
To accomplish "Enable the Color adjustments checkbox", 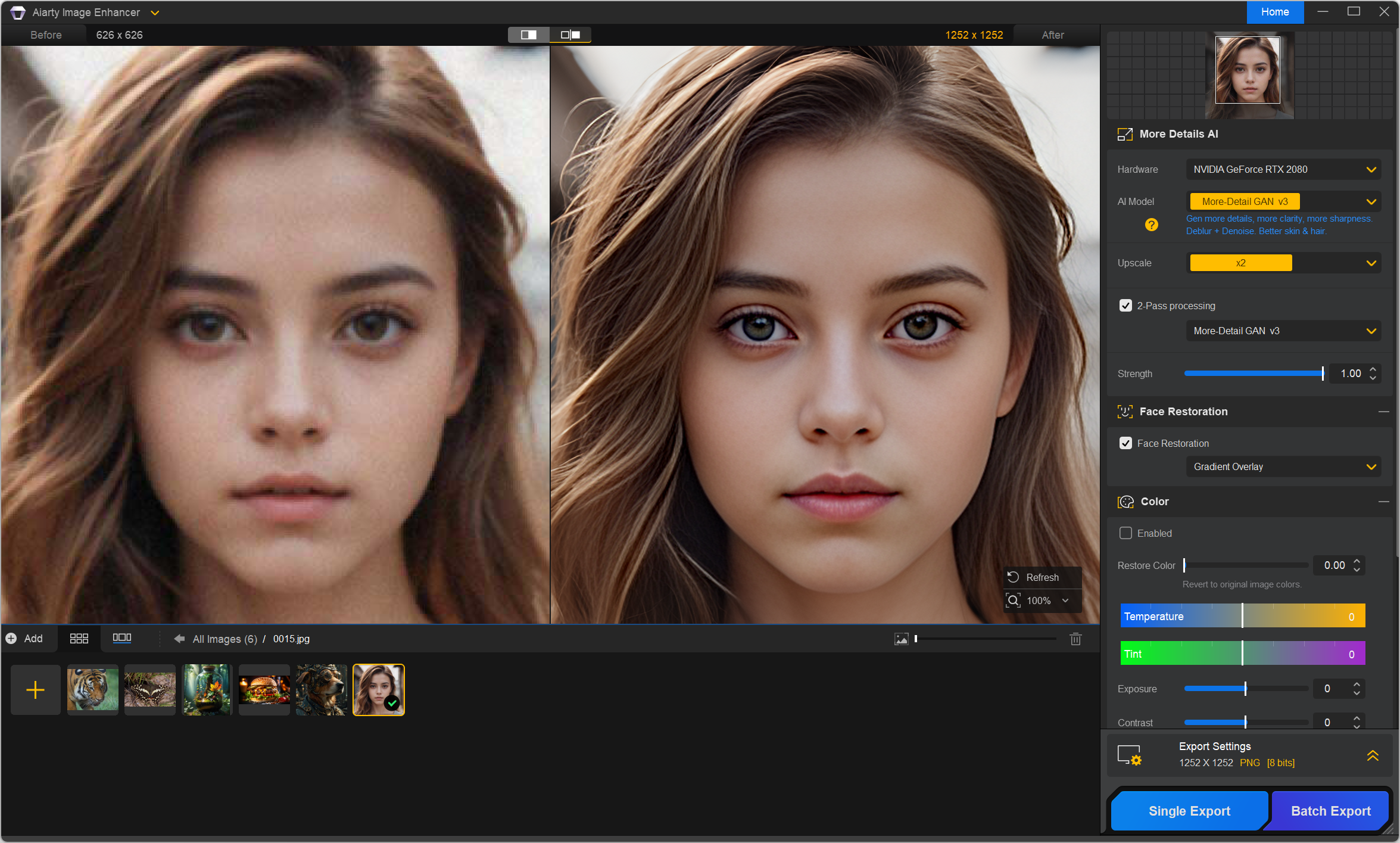I will pyautogui.click(x=1125, y=533).
